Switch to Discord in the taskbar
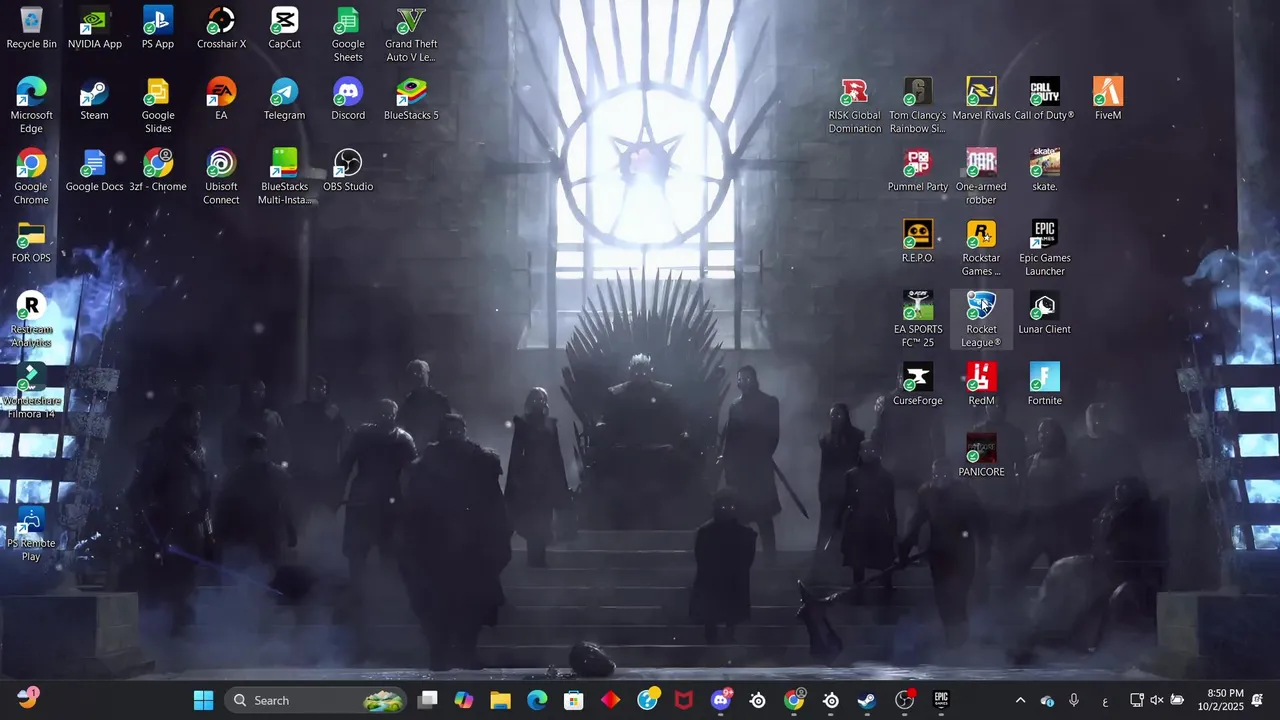 click(x=721, y=700)
